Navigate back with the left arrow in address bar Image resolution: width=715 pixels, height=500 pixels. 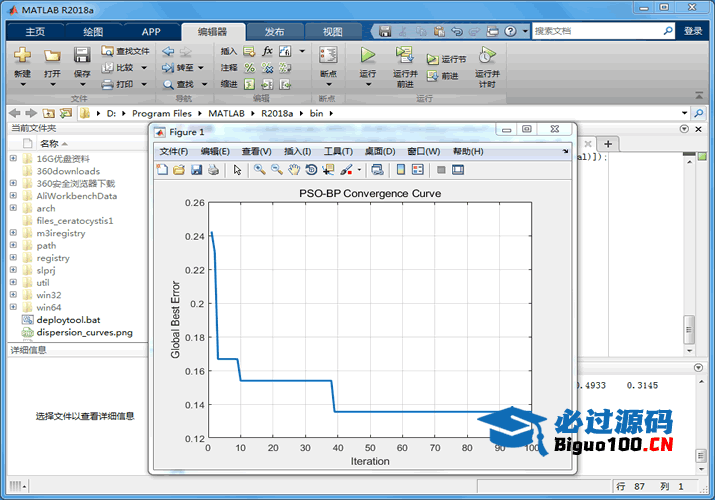coord(15,113)
